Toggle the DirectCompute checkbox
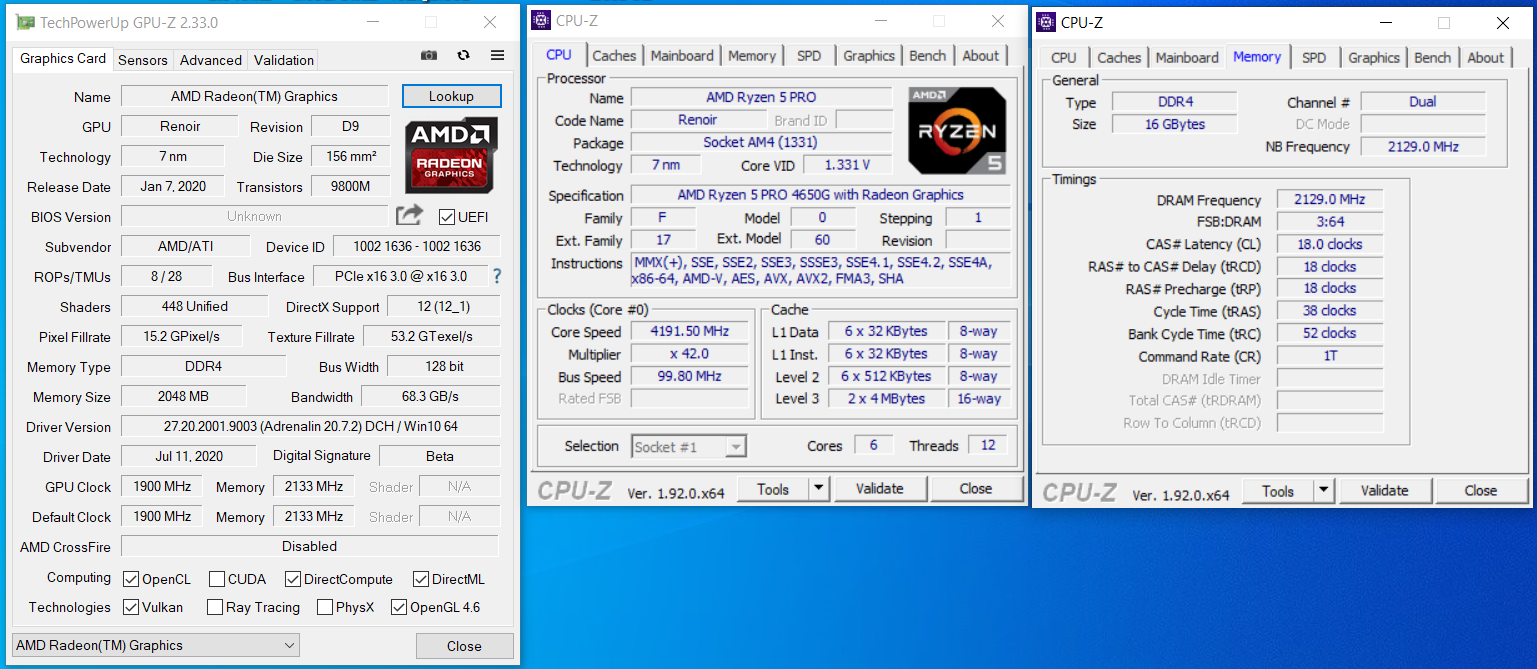The height and width of the screenshot is (669, 1537). click(293, 579)
